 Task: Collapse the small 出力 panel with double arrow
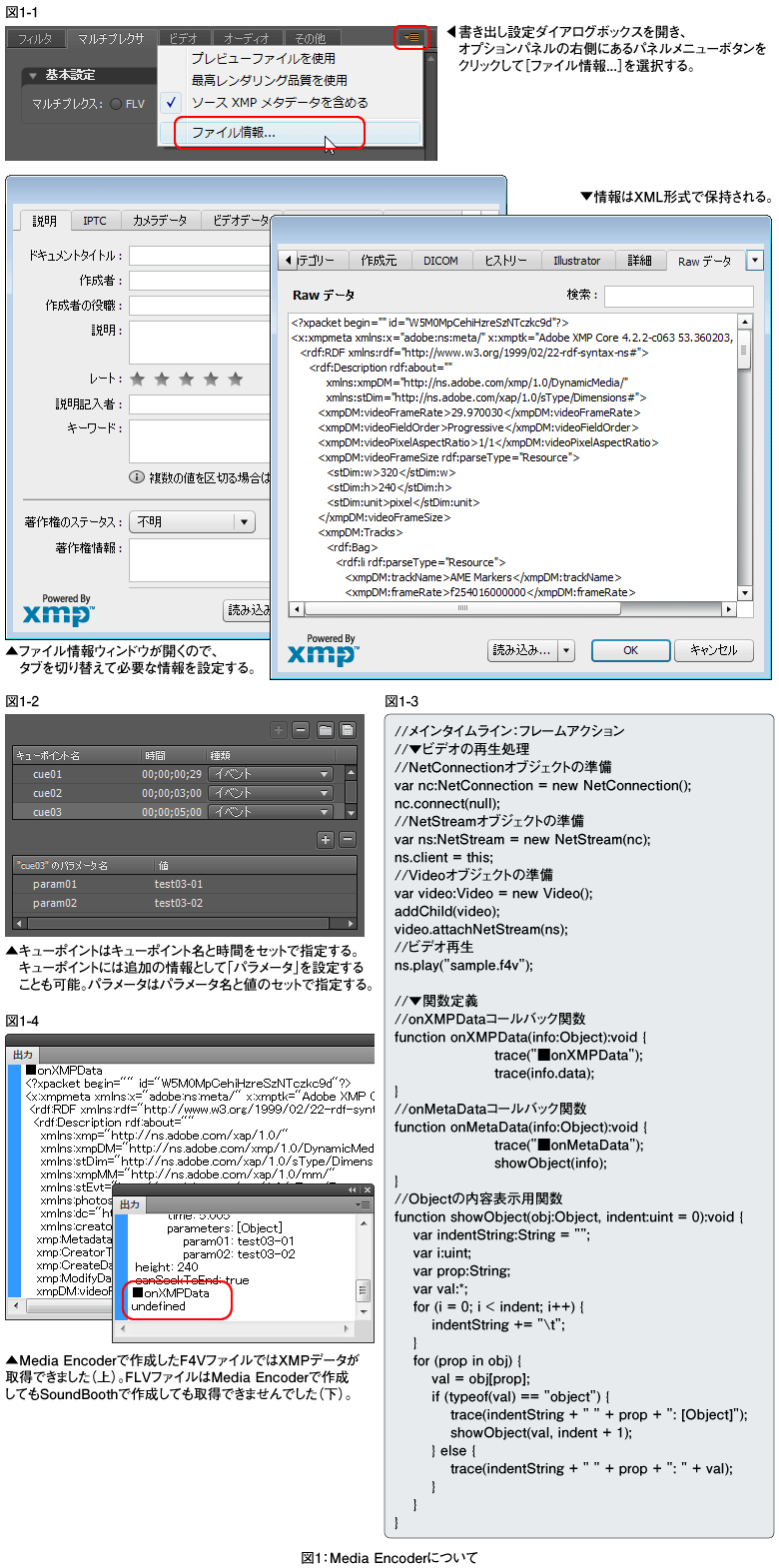[x=352, y=1190]
